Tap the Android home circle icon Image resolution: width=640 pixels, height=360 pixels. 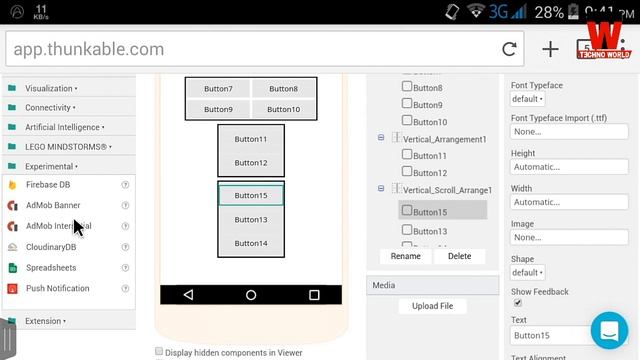coord(251,295)
